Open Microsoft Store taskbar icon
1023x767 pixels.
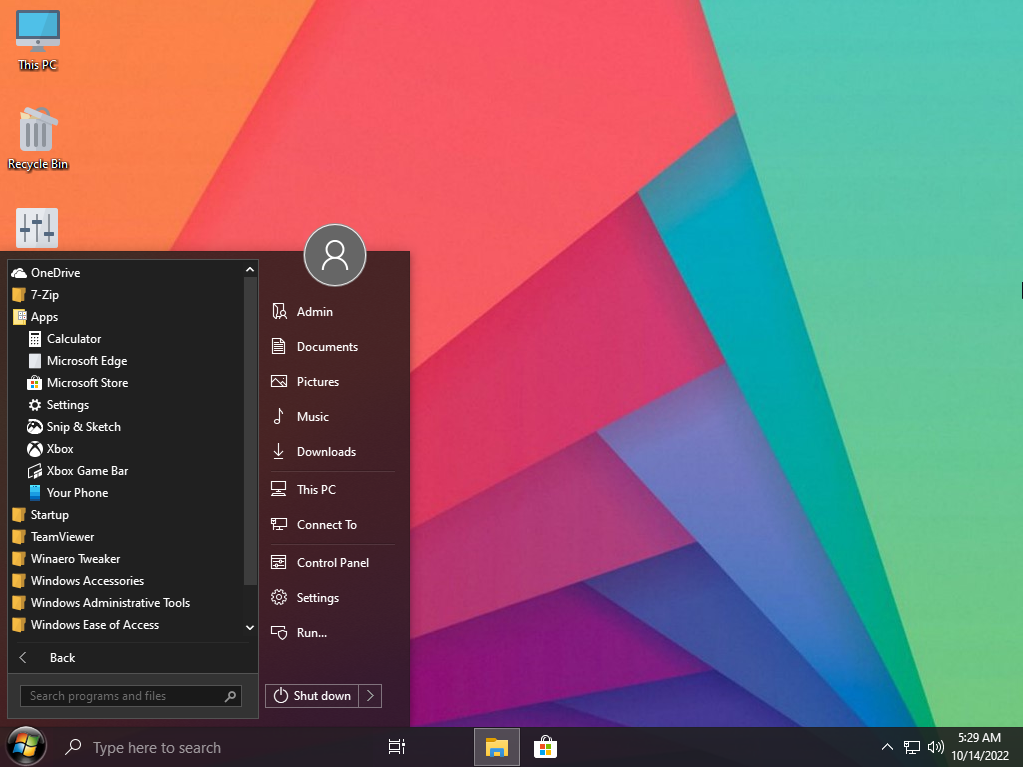(x=545, y=747)
